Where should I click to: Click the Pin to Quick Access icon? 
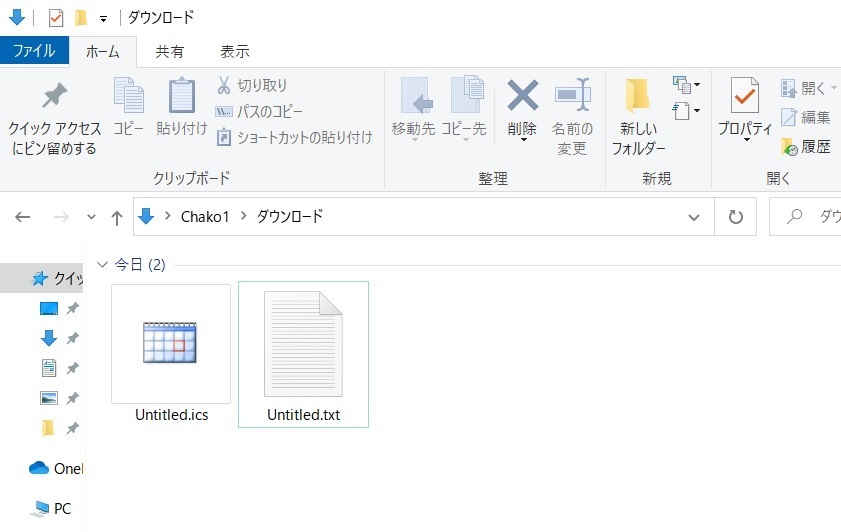pos(54,98)
